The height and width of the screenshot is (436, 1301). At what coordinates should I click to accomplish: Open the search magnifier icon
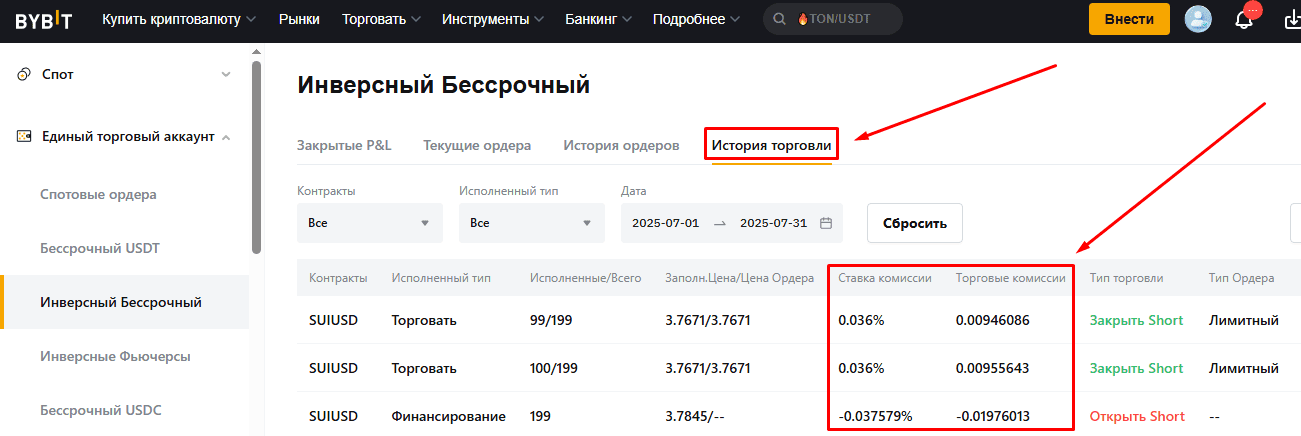click(781, 19)
